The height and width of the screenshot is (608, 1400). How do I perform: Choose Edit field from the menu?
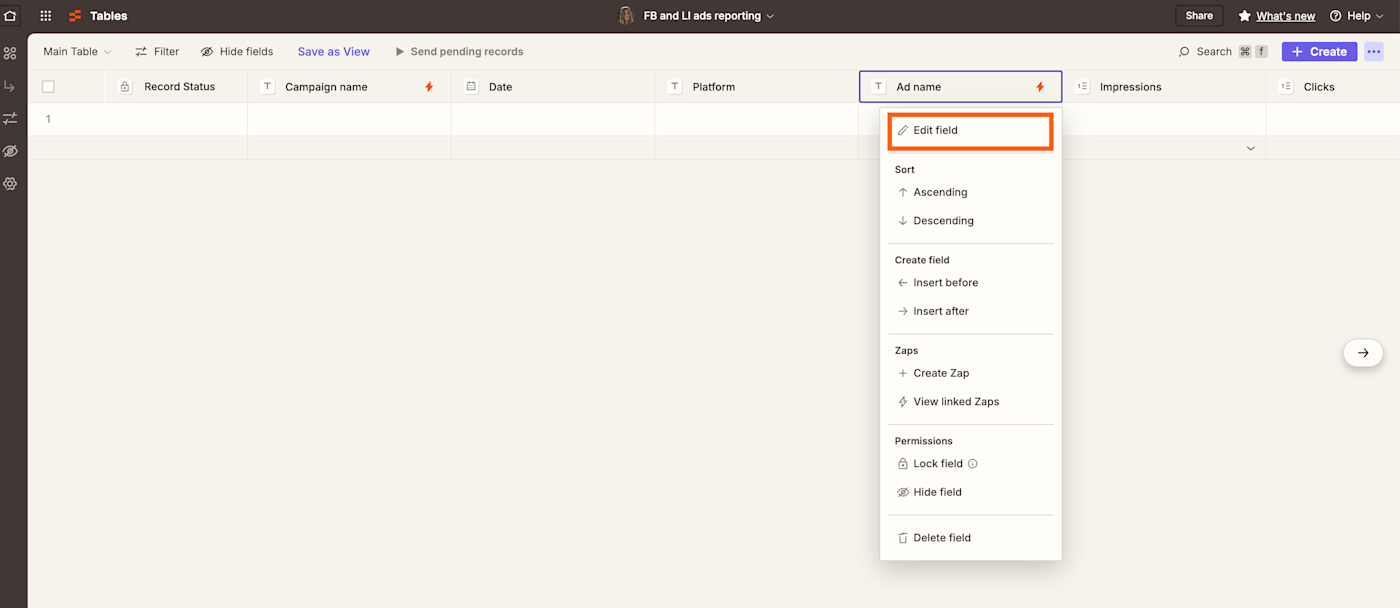[970, 131]
